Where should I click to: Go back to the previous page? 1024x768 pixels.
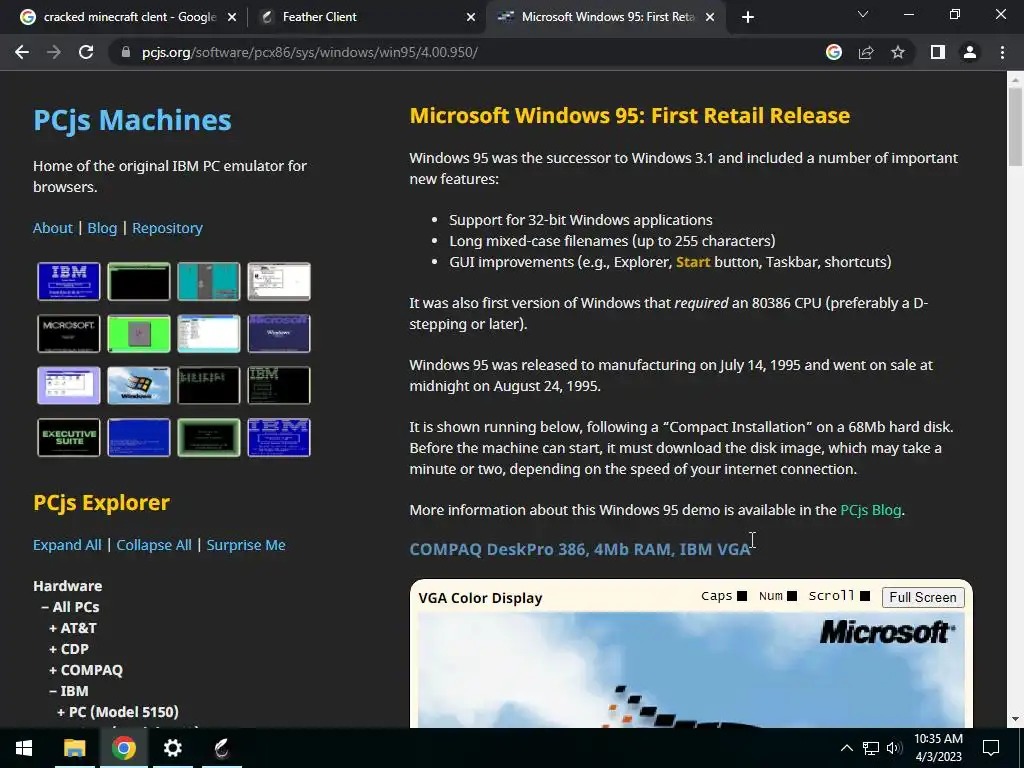[x=22, y=52]
